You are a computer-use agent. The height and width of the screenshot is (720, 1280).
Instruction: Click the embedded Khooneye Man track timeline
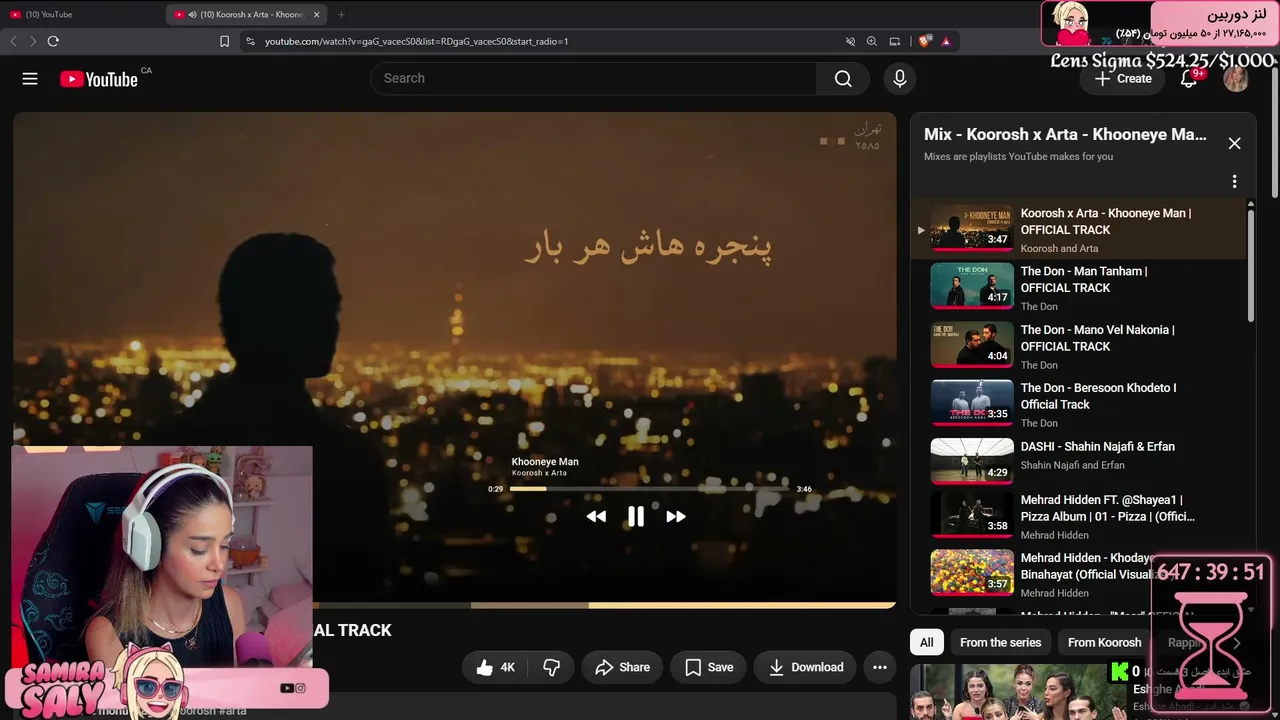[649, 489]
